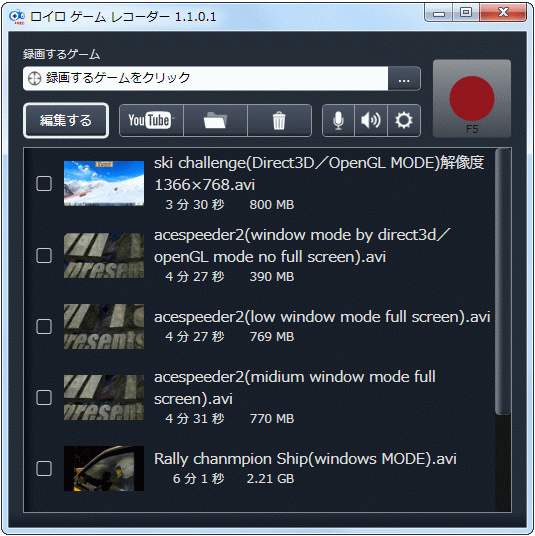Toggle the microphone recording icon

(338, 120)
